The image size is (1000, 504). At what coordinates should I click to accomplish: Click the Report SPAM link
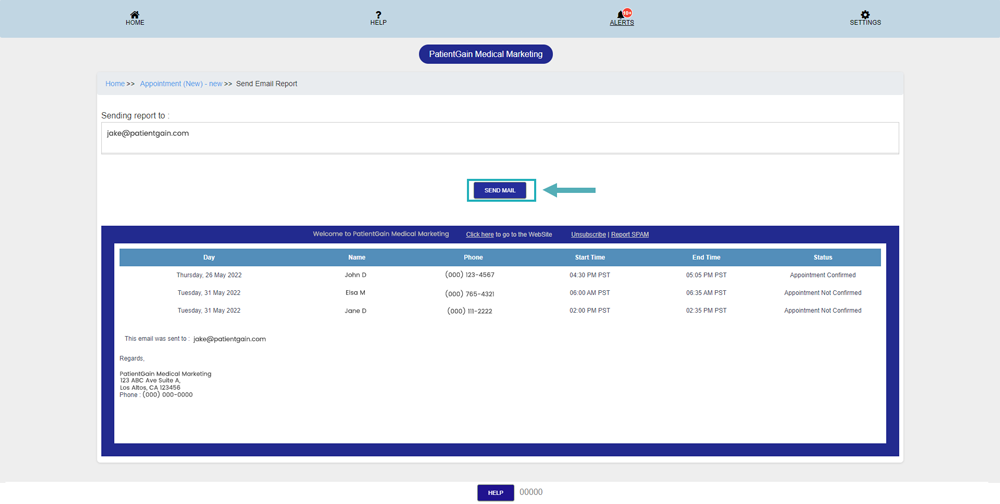coord(630,235)
